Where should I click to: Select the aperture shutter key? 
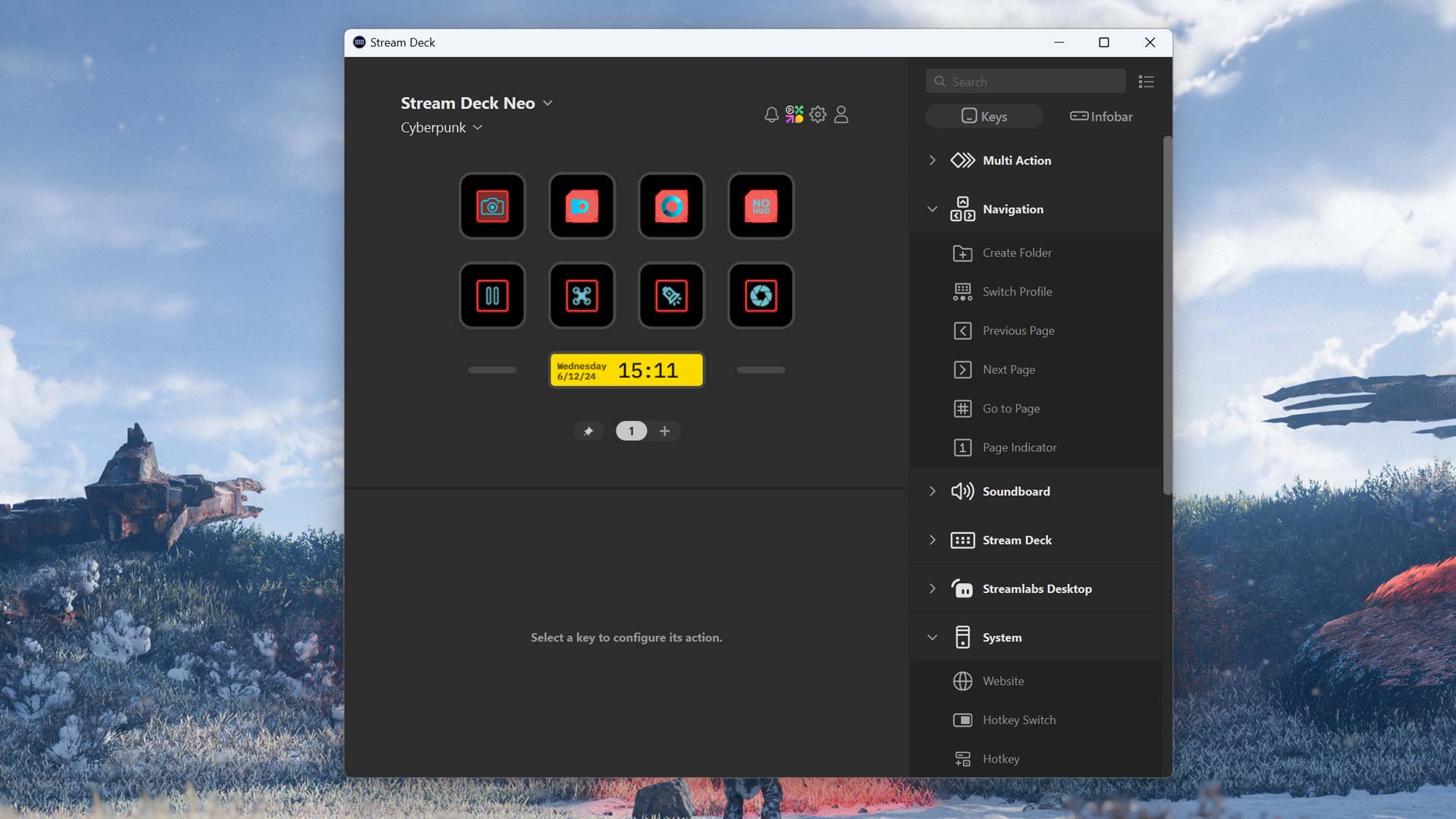(761, 296)
